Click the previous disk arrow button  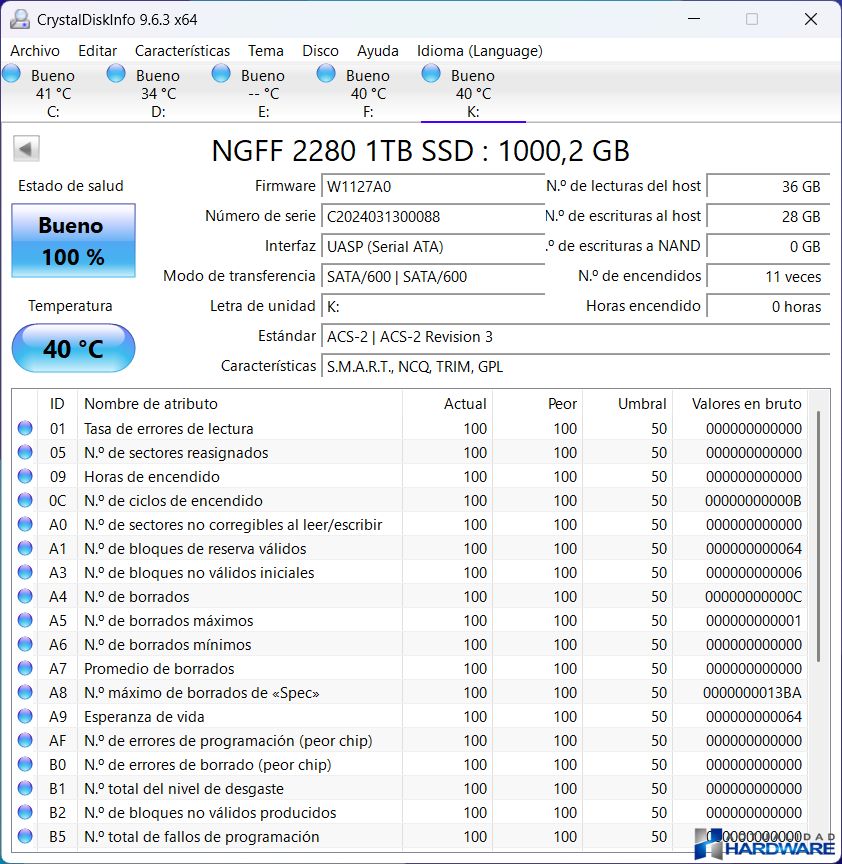click(26, 149)
